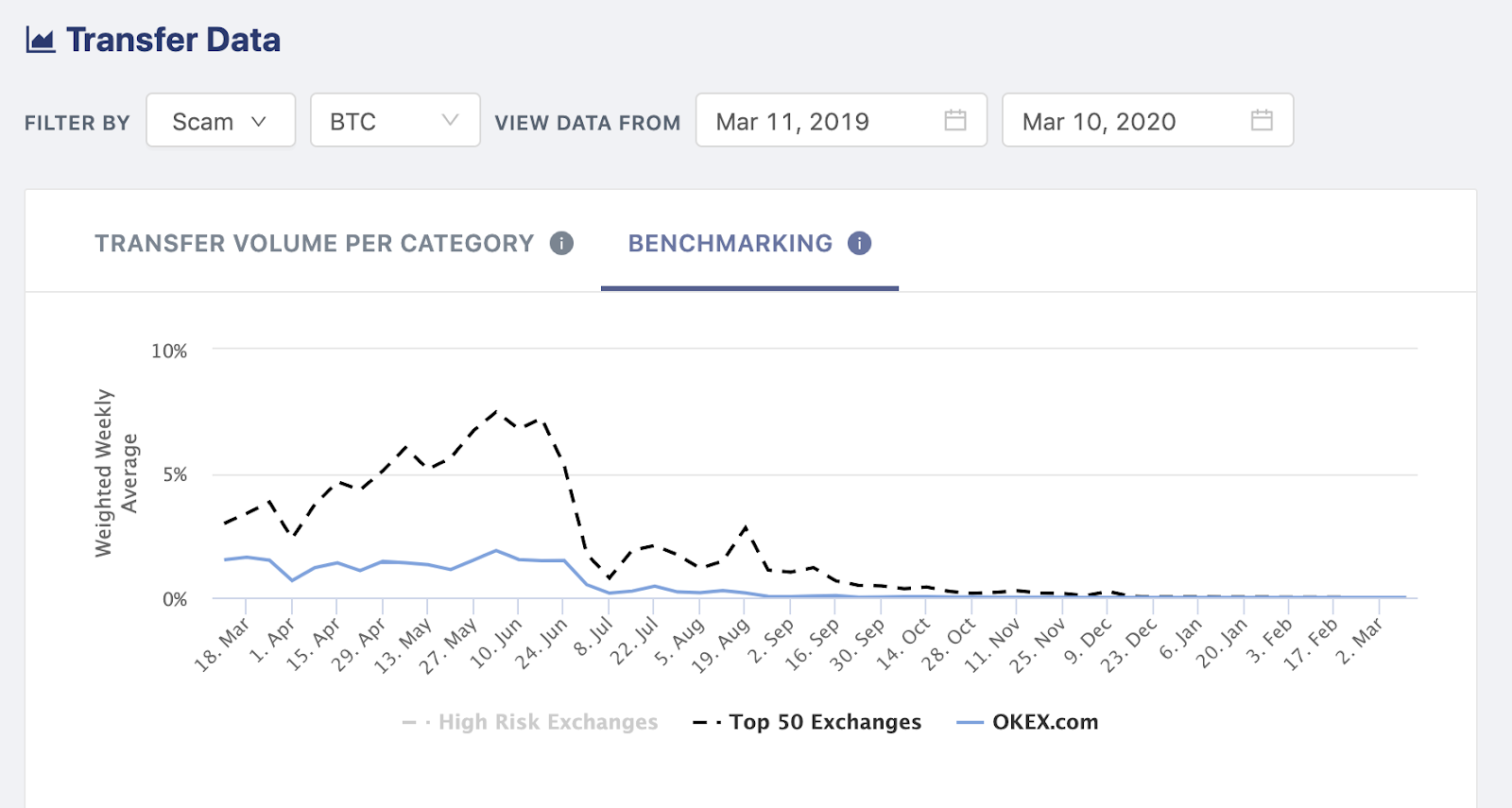Expand the BTC dropdown chevron arrow
This screenshot has width=1512, height=808.
click(450, 120)
